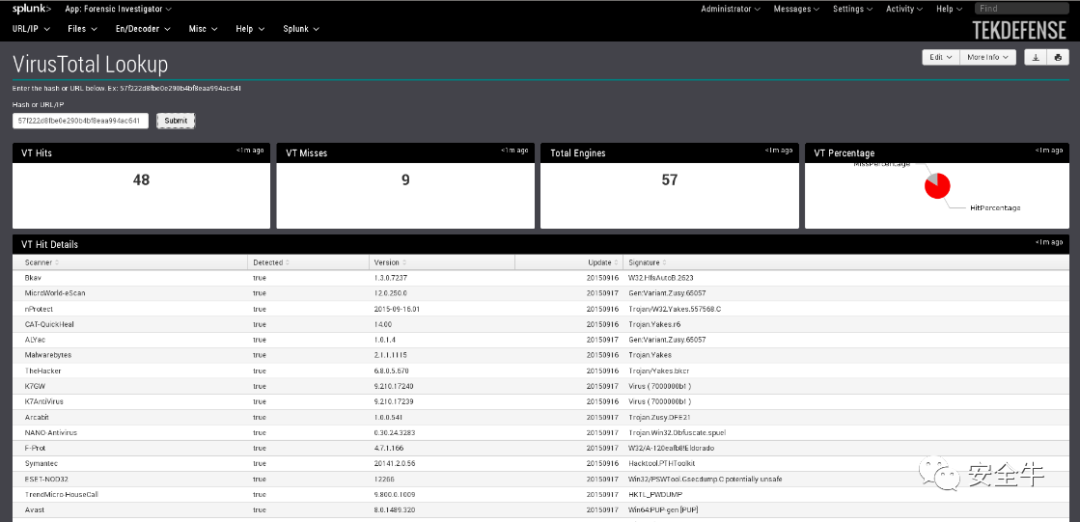Click the Splunk logo

click(32, 9)
